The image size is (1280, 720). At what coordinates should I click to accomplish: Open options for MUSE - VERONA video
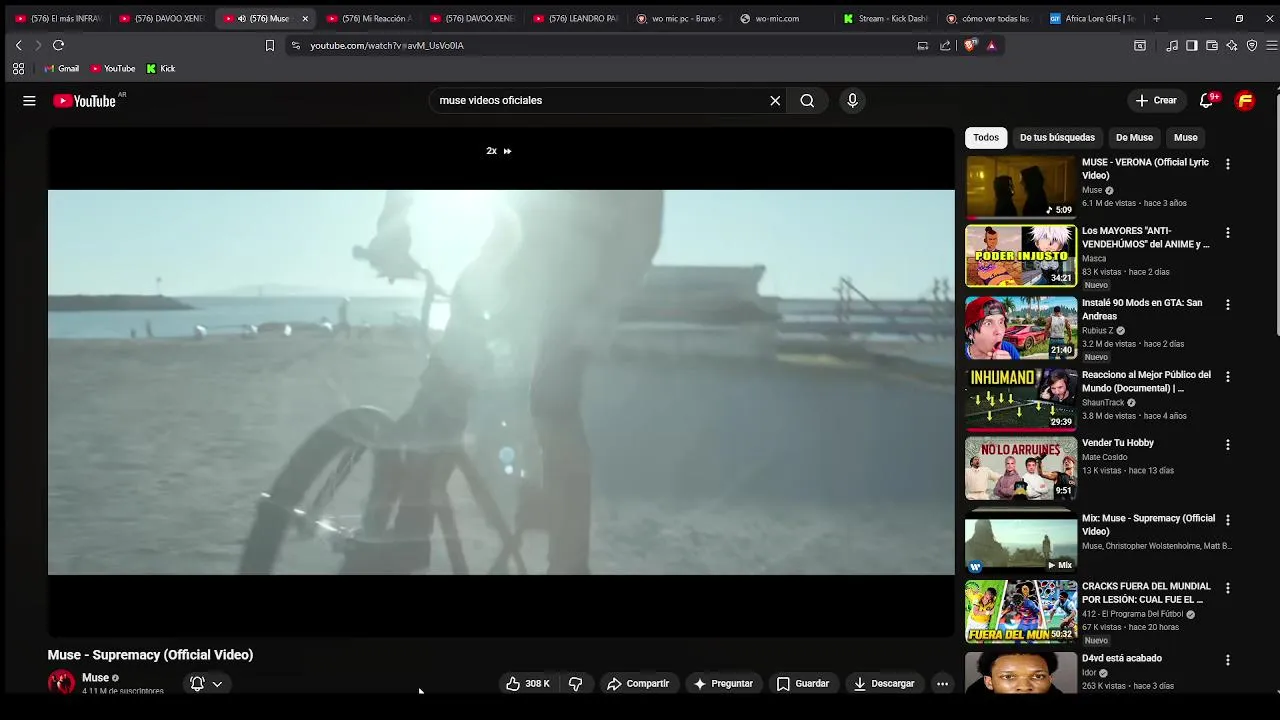[1228, 164]
